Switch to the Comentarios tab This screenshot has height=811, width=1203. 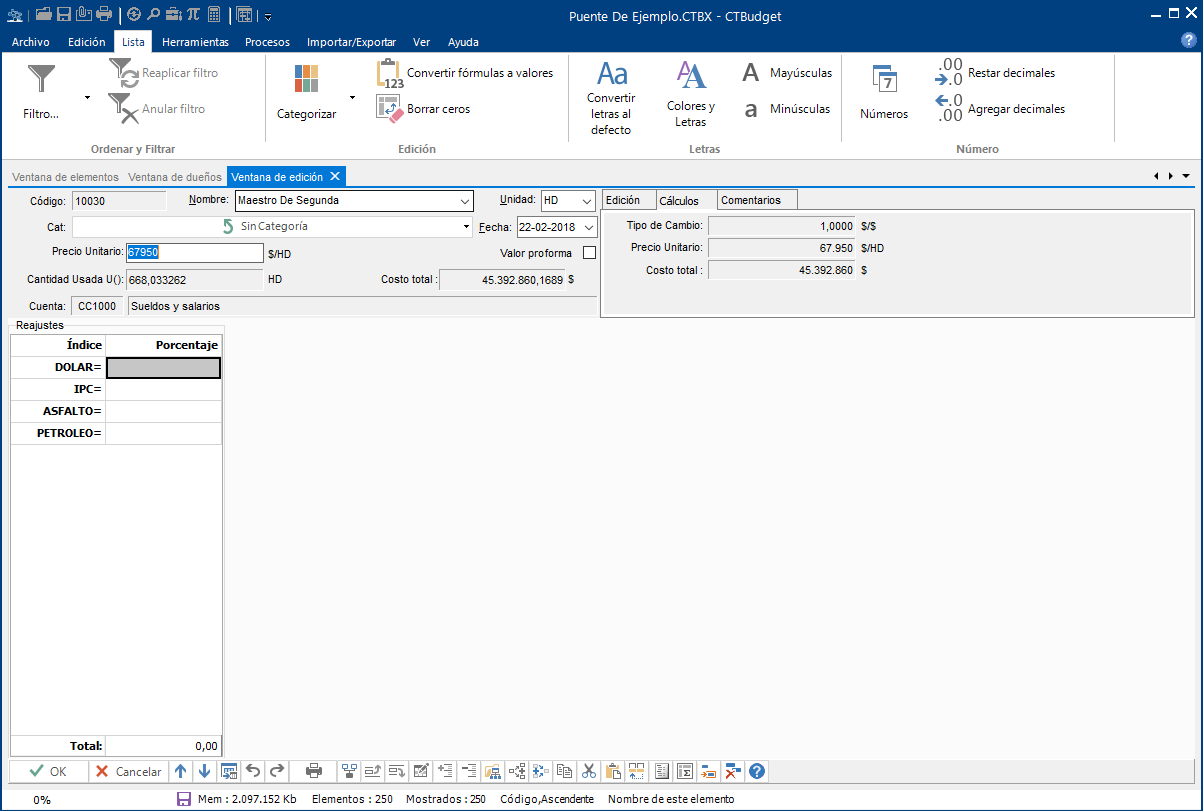click(x=751, y=200)
